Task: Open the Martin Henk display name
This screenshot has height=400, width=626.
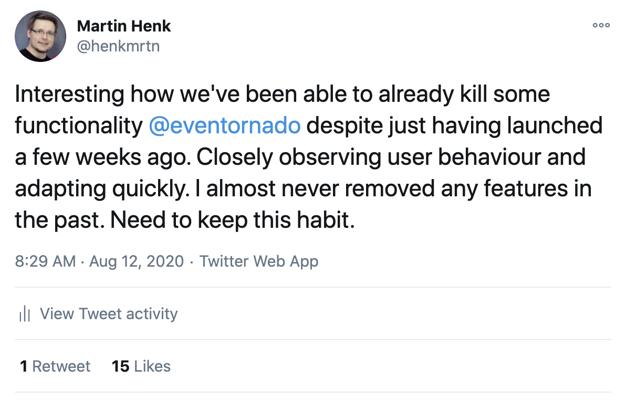Action: click(123, 25)
